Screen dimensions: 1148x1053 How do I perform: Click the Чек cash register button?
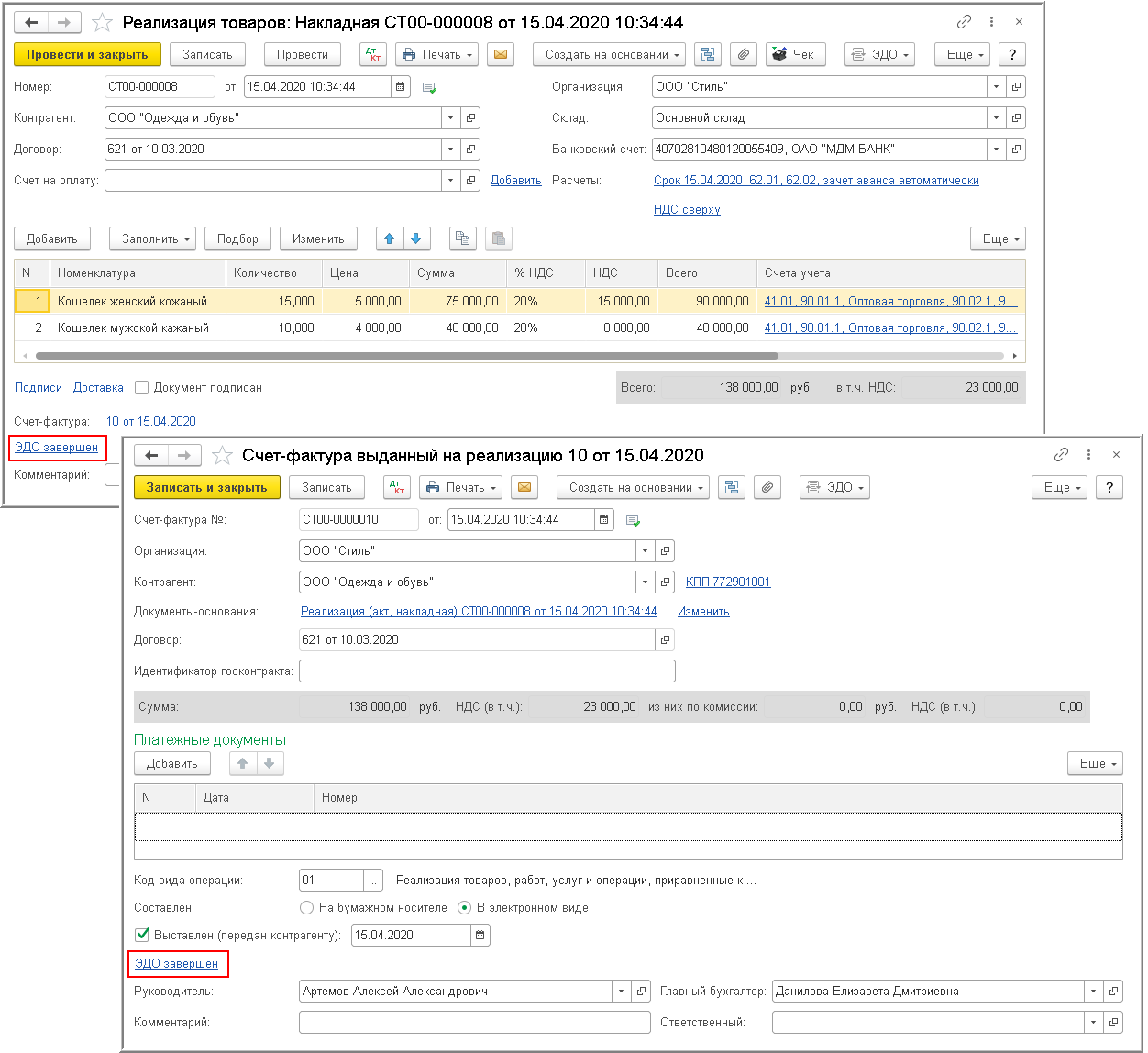[x=793, y=55]
